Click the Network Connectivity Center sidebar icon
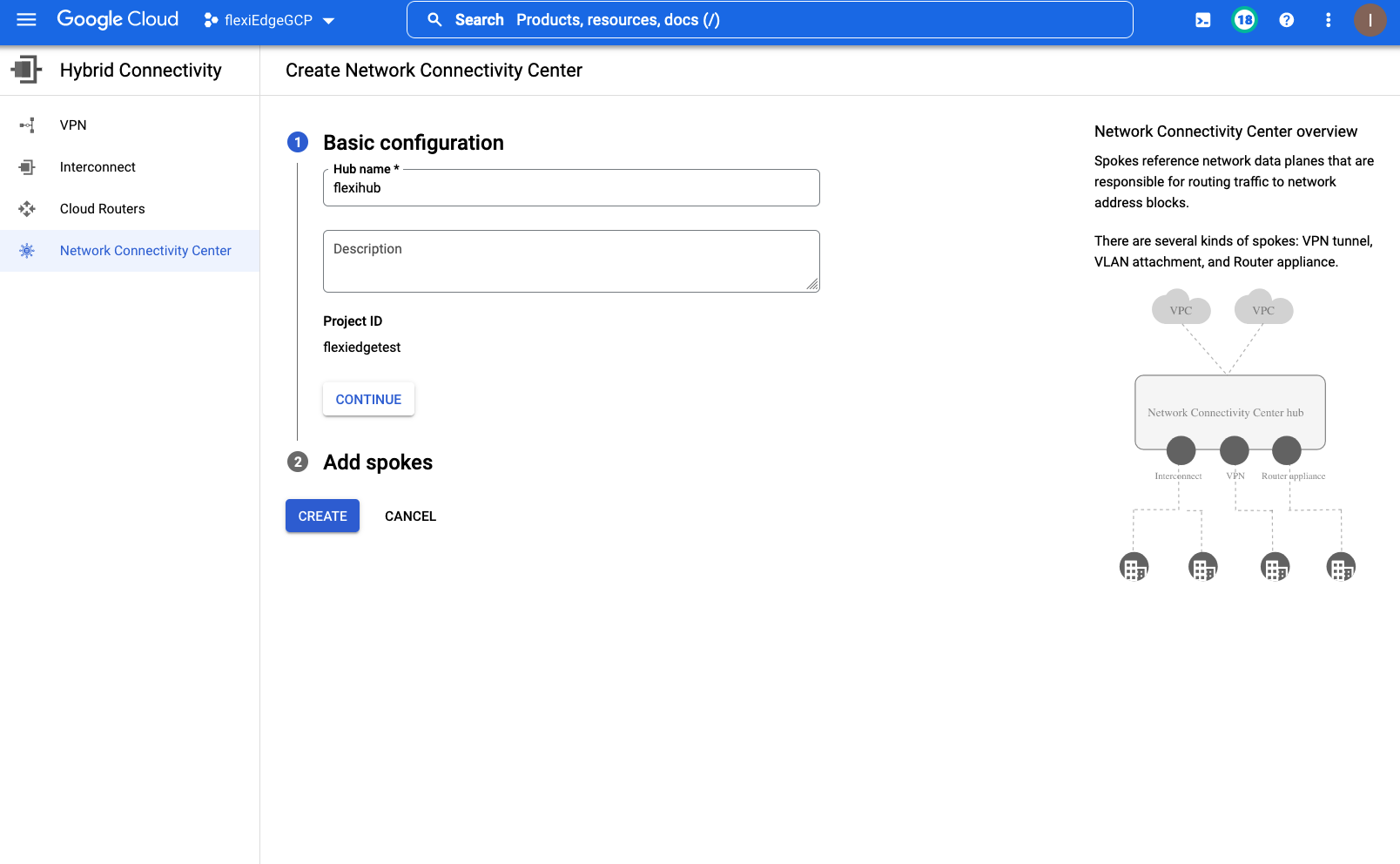Screen dimensions: 1400x864 [x=27, y=251]
